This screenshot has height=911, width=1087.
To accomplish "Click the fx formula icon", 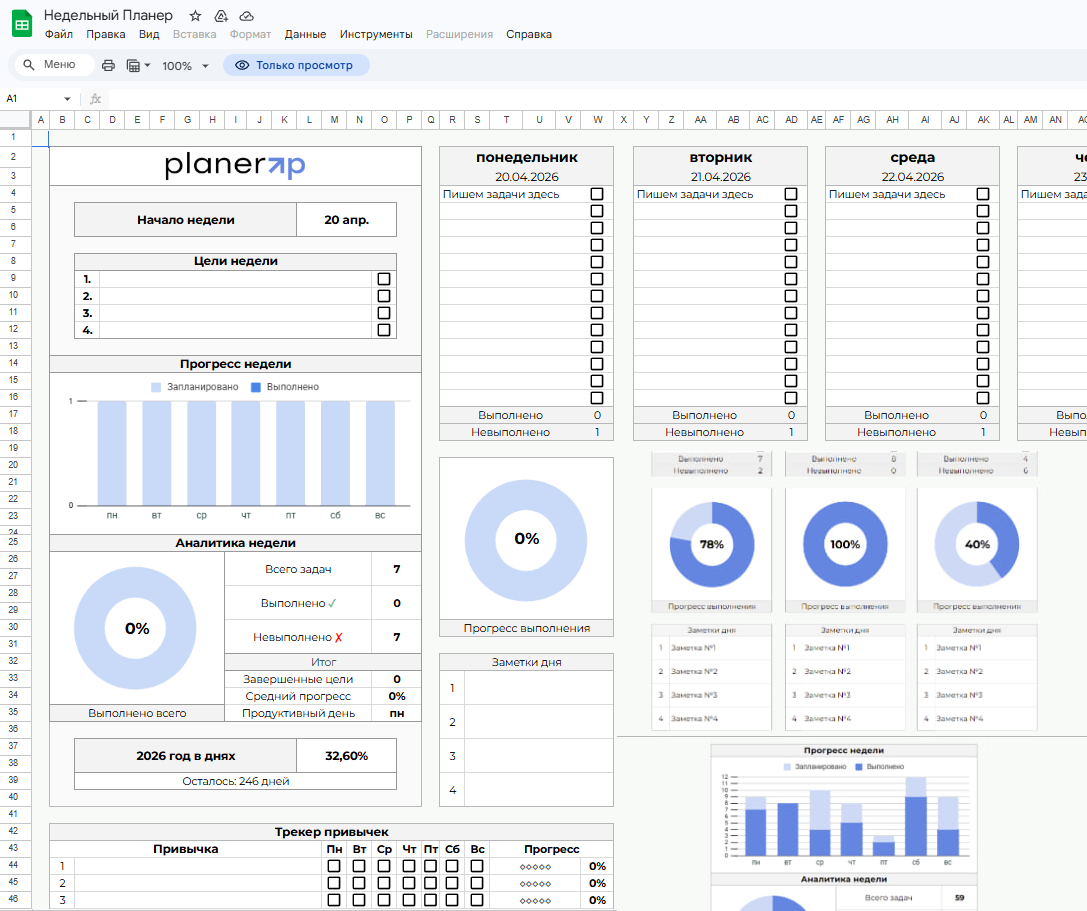I will [96, 98].
